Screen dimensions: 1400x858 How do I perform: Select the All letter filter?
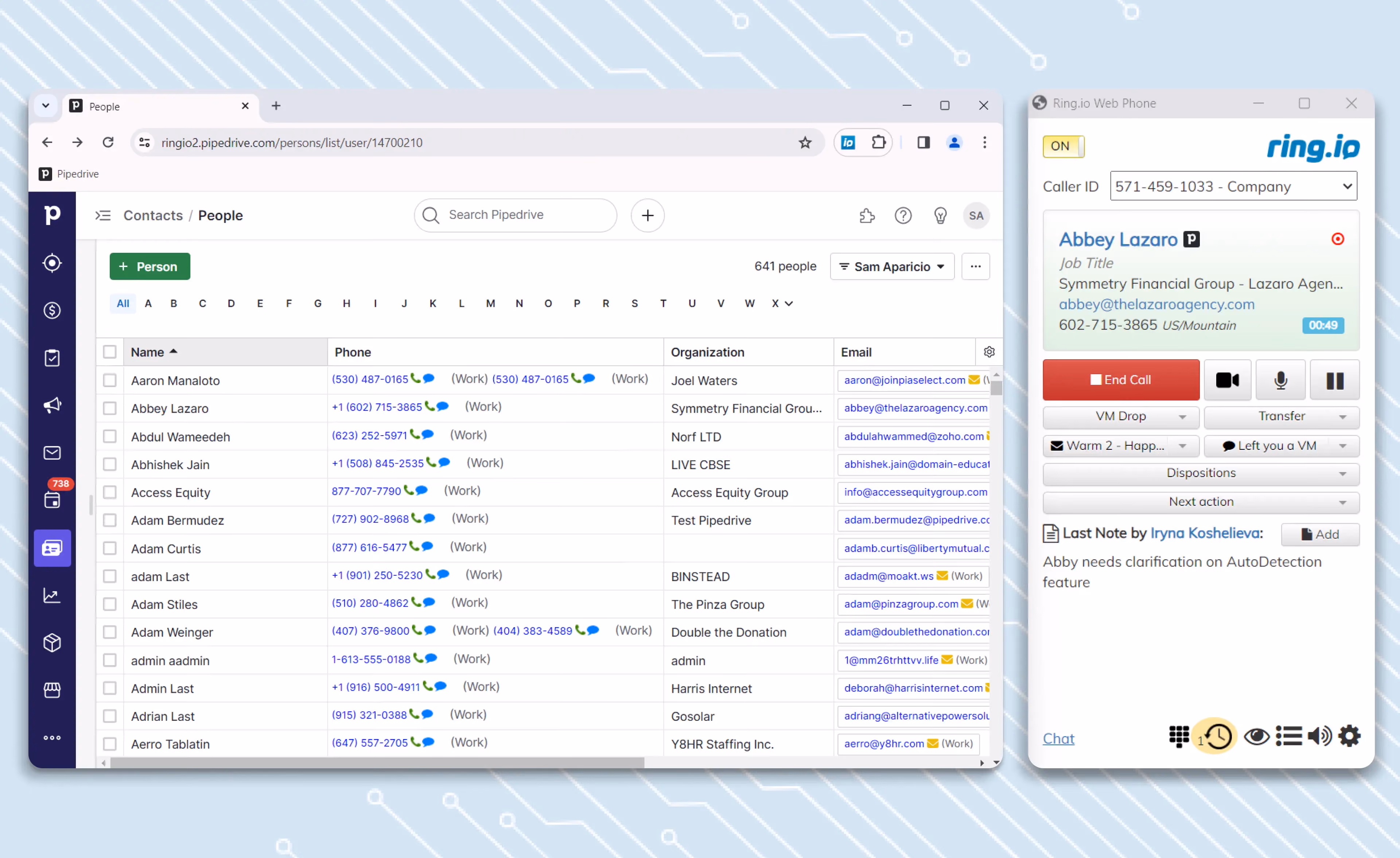pos(123,303)
